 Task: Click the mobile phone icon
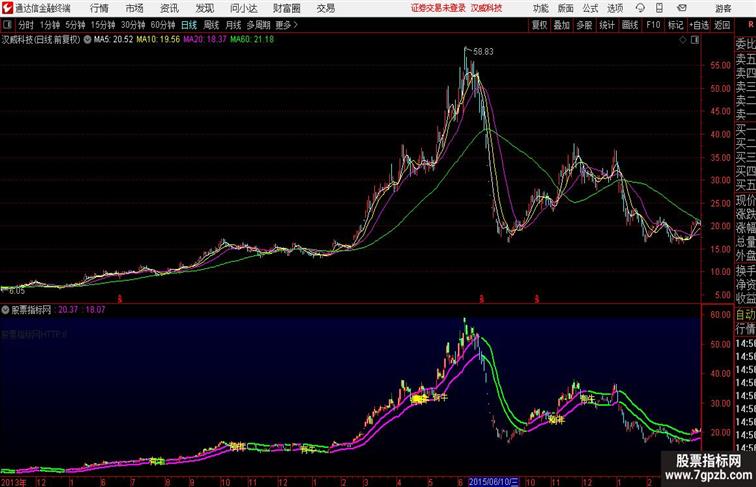659,8
